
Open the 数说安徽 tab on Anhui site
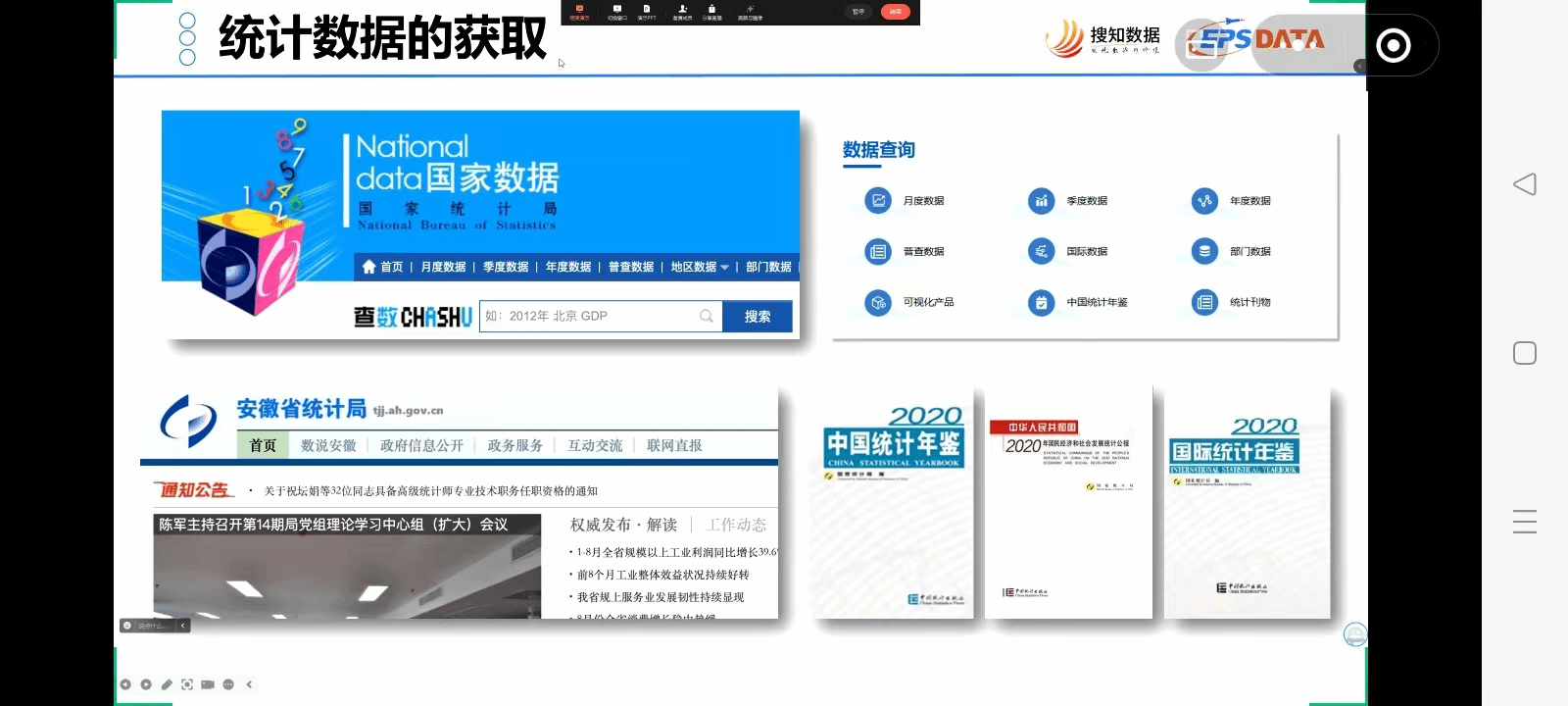(x=328, y=445)
